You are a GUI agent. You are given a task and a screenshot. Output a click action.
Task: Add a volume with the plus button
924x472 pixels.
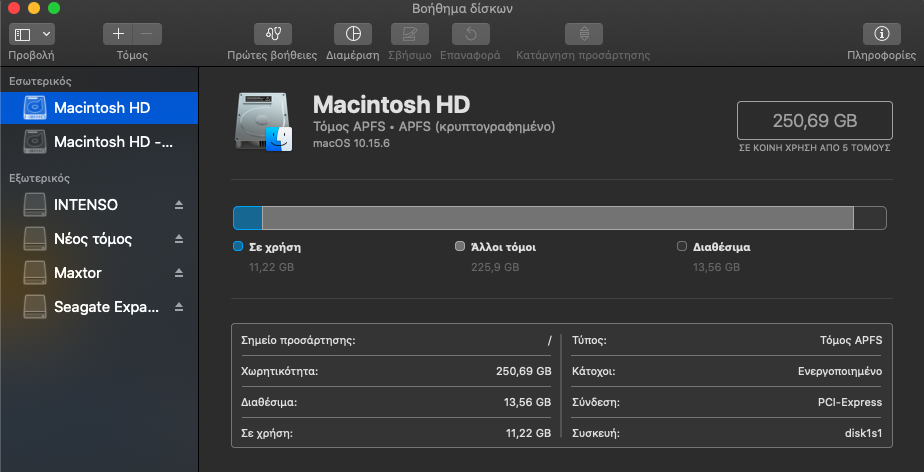tap(118, 34)
